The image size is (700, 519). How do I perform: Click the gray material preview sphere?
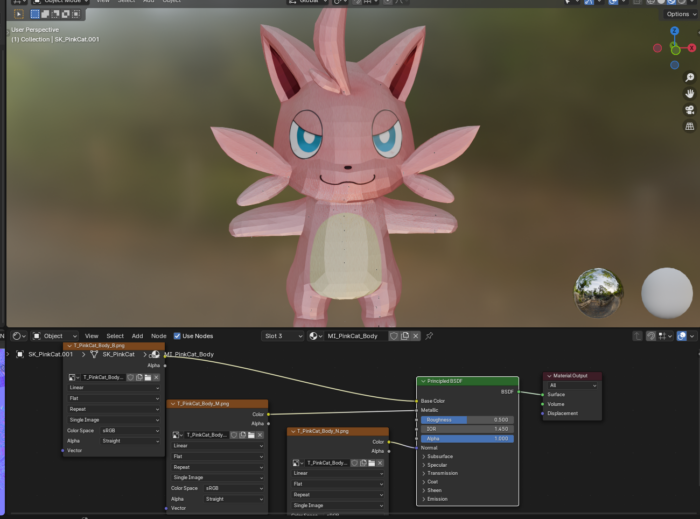pos(667,293)
